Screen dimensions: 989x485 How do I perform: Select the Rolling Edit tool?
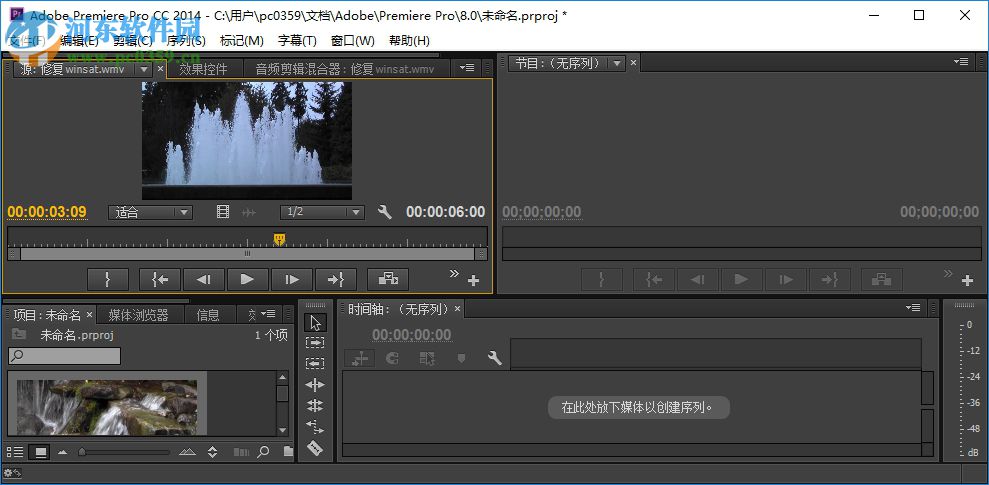pyautogui.click(x=315, y=406)
